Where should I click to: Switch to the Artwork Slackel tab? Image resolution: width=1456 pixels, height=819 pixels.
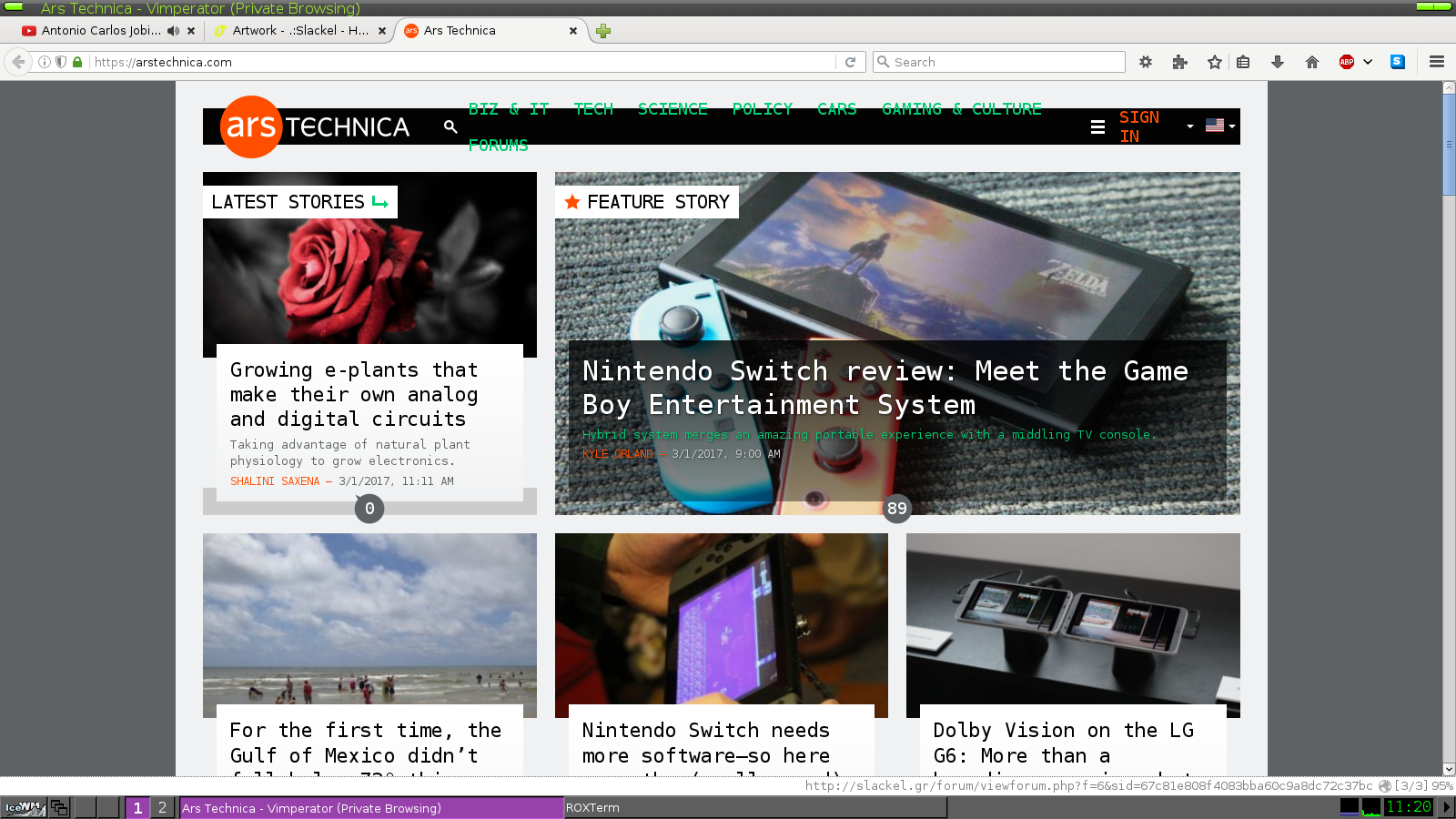(x=300, y=30)
